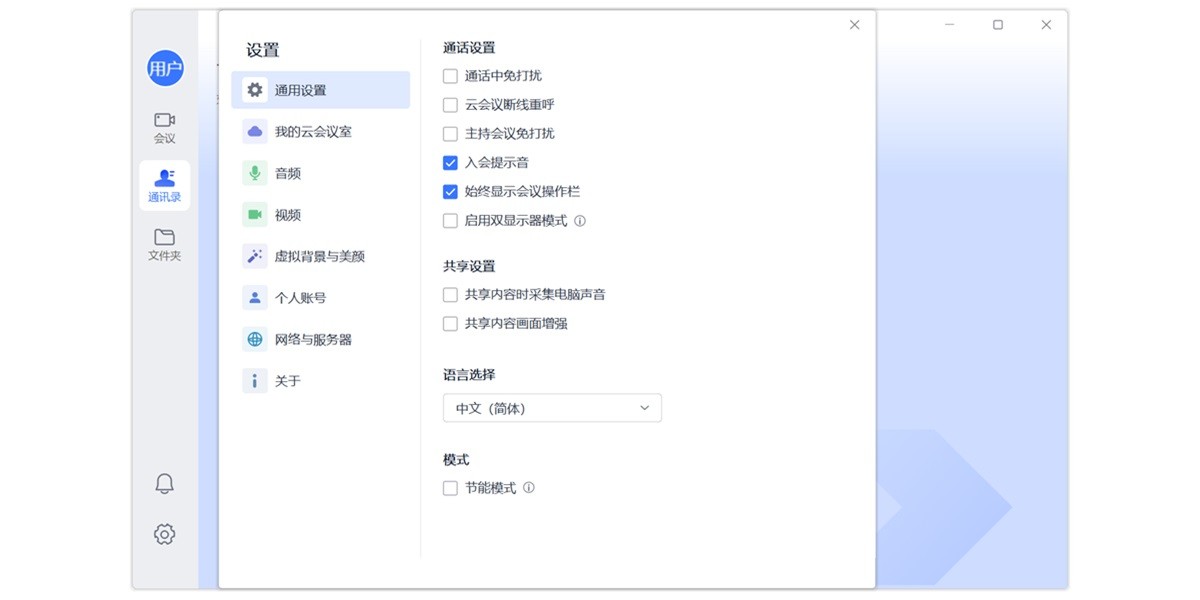Screen dimensions: 1200x600
Task: Uncheck 始终显示会议操作栏
Action: coord(449,191)
